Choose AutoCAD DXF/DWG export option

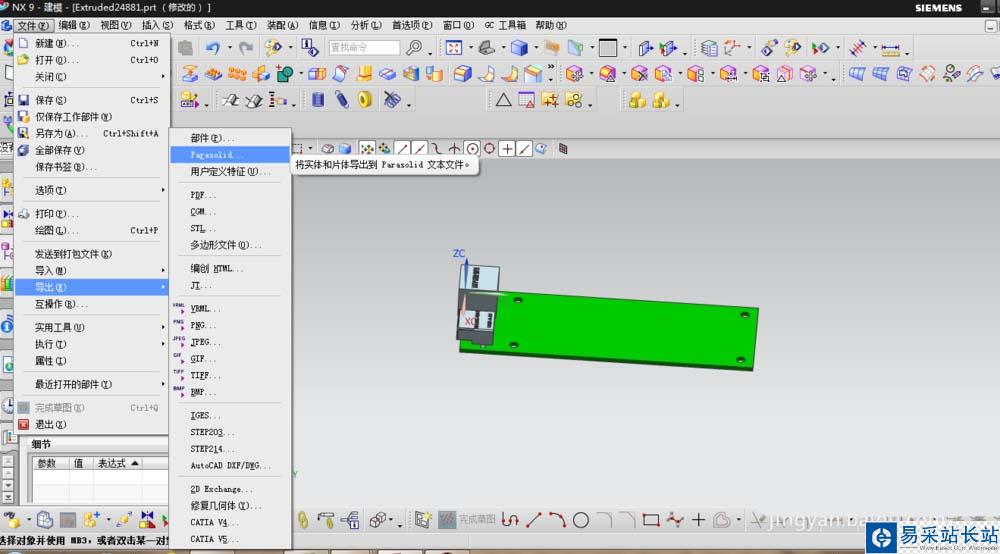coord(230,465)
